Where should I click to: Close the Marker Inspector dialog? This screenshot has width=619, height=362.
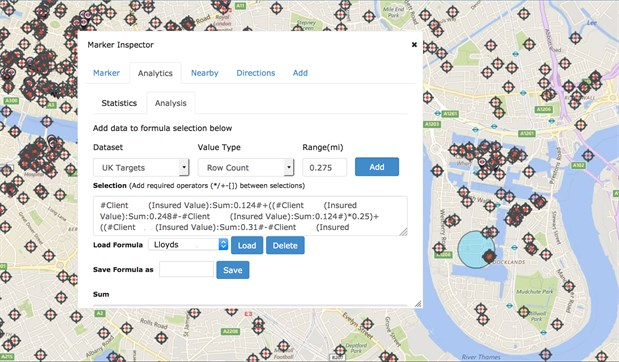click(x=414, y=45)
